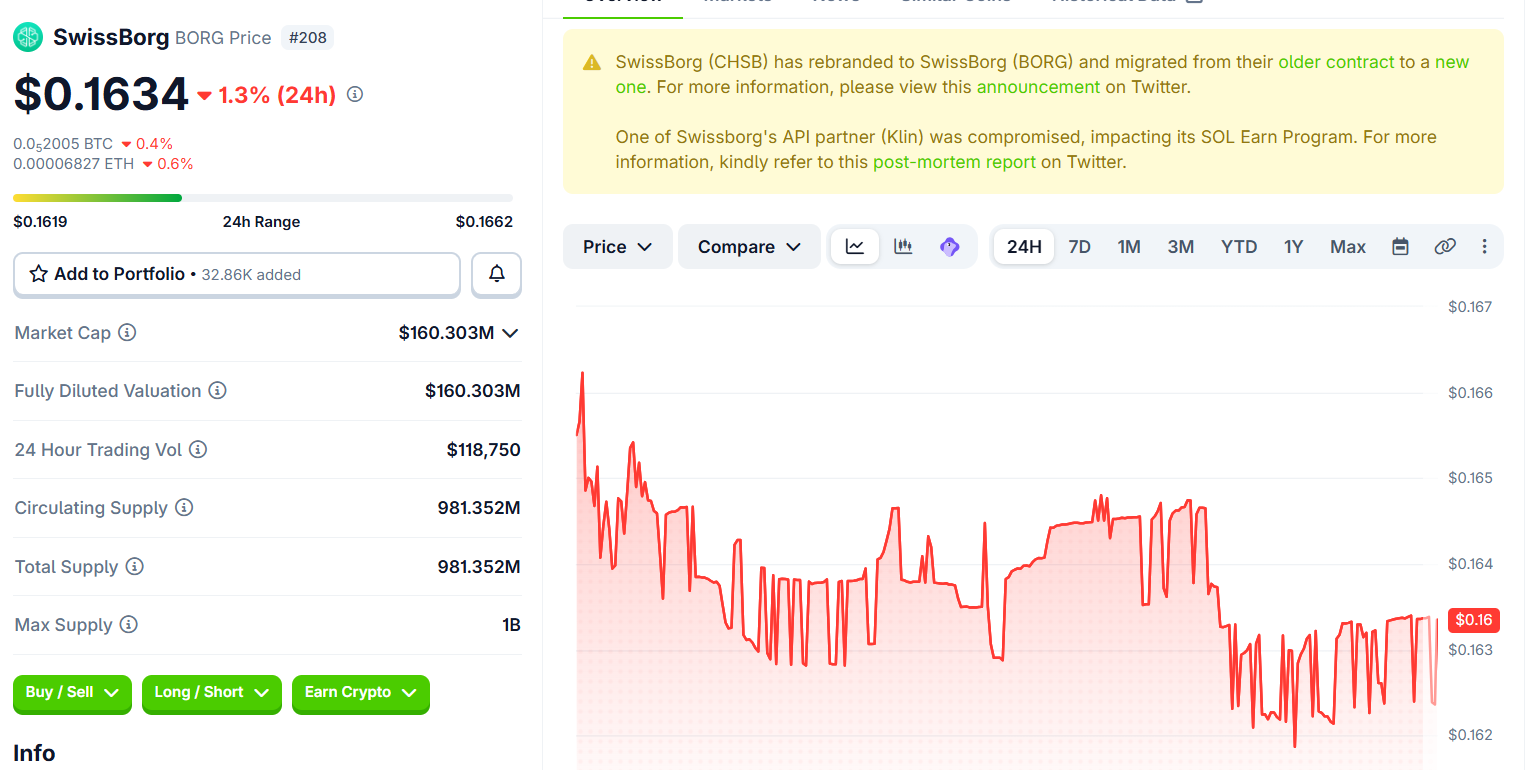This screenshot has height=770, width=1531.
Task: Click the yellow warning triangle in the notice
Action: tap(592, 63)
